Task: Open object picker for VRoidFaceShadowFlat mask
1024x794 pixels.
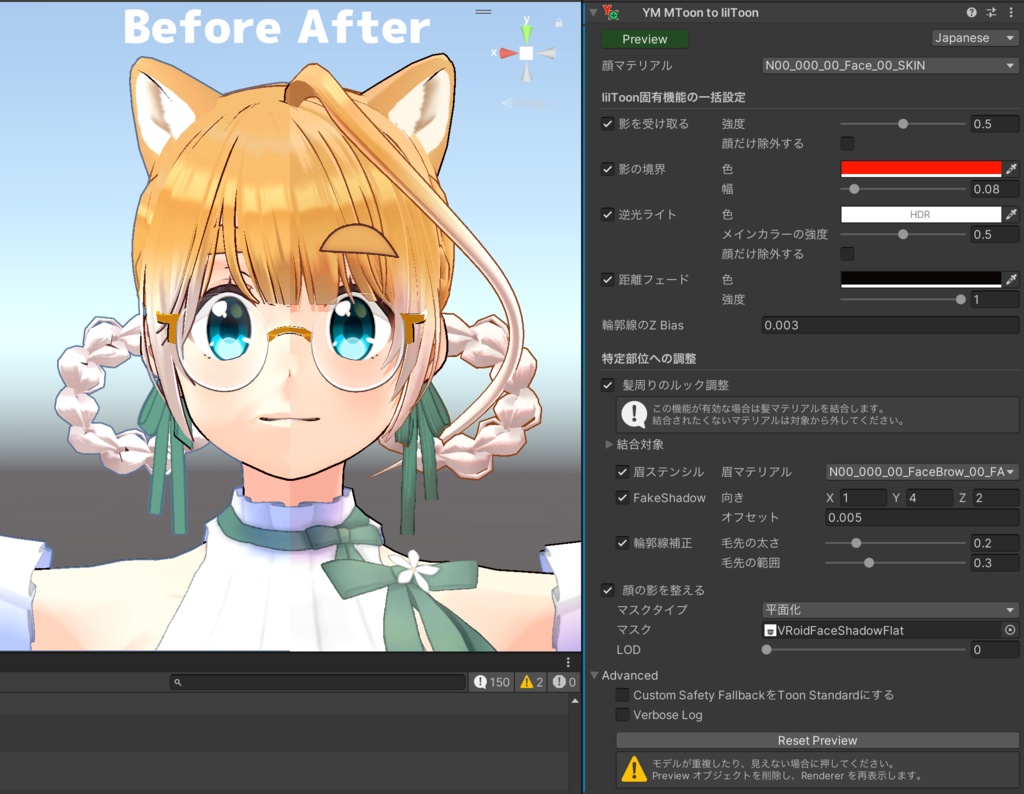Action: (1010, 630)
